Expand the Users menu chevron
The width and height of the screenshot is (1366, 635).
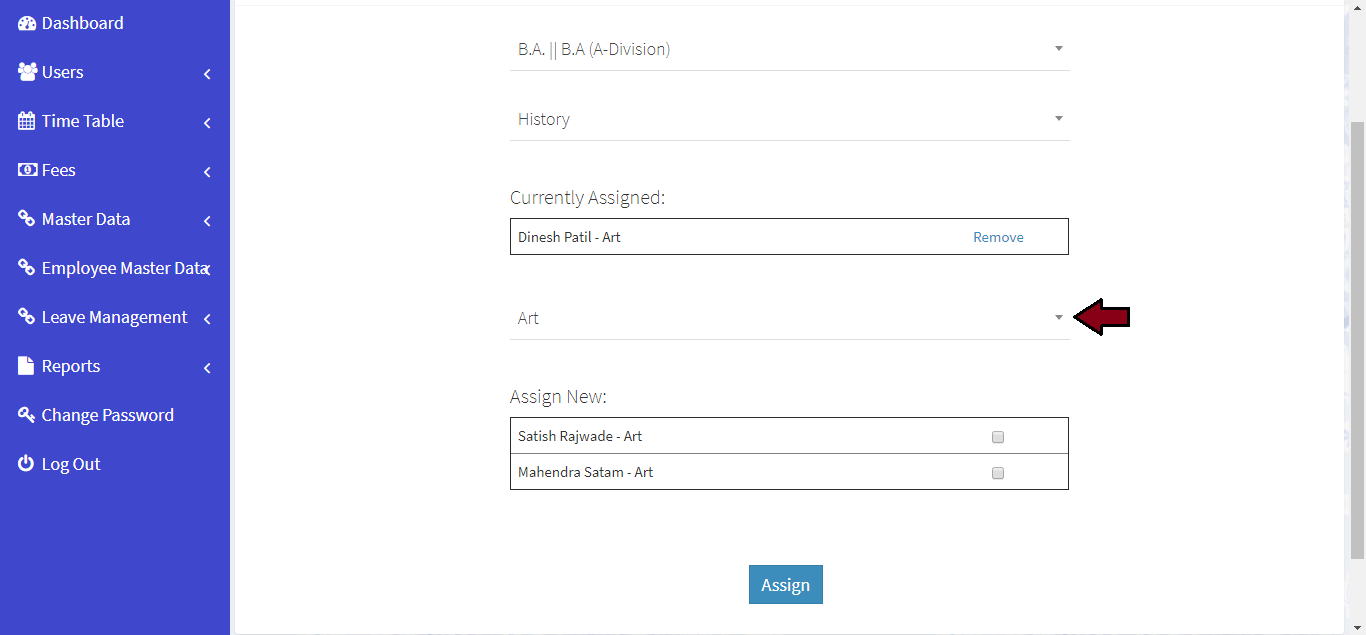(x=207, y=74)
